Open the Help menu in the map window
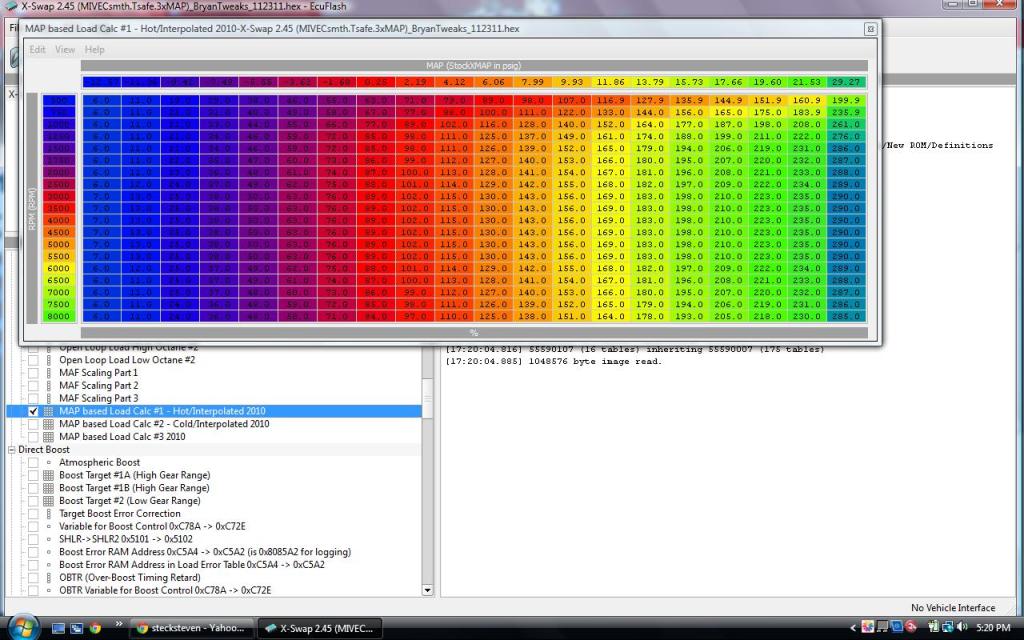The height and width of the screenshot is (640, 1024). tap(94, 50)
